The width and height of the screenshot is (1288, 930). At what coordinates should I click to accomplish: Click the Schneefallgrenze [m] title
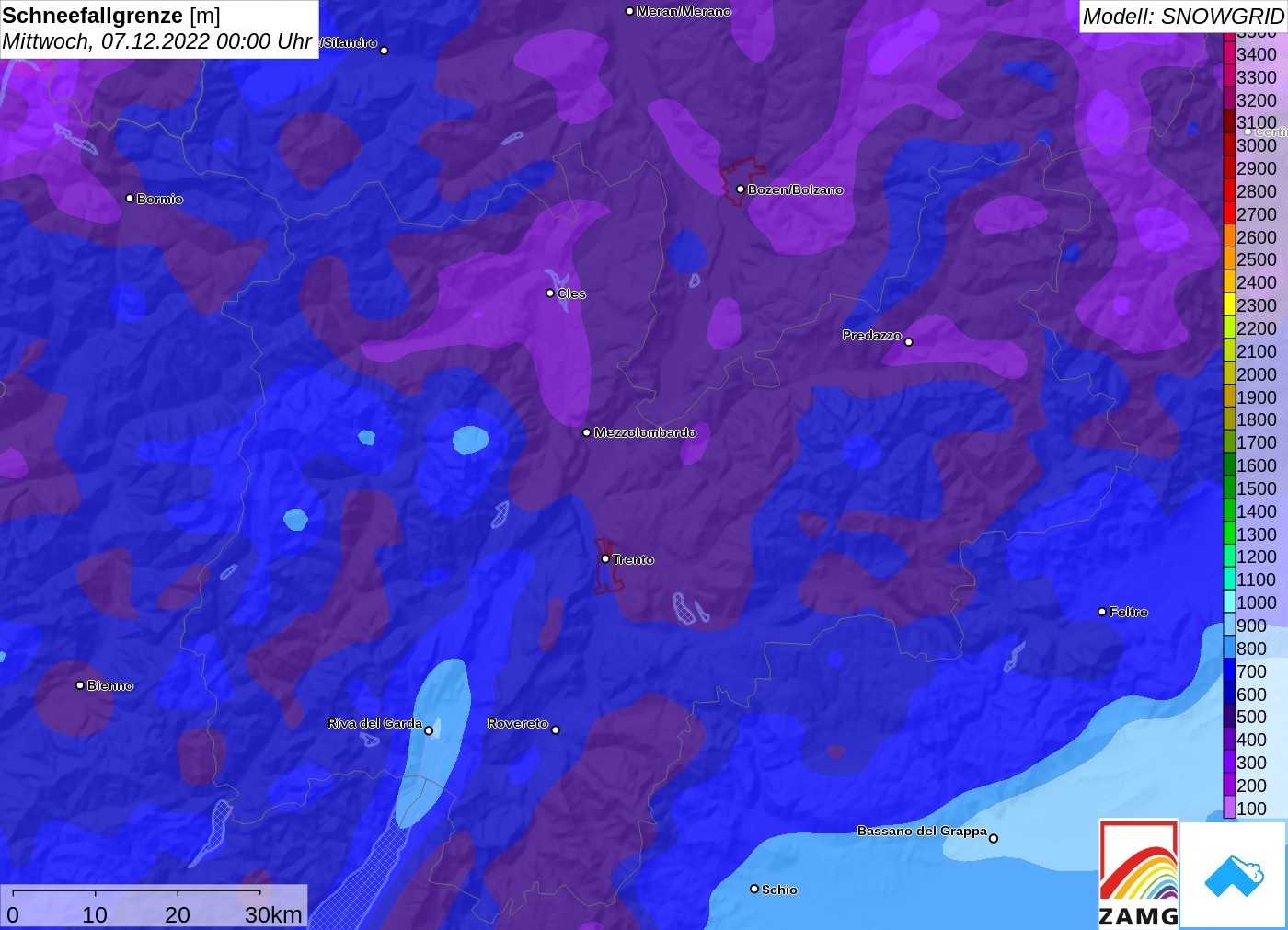click(x=111, y=16)
